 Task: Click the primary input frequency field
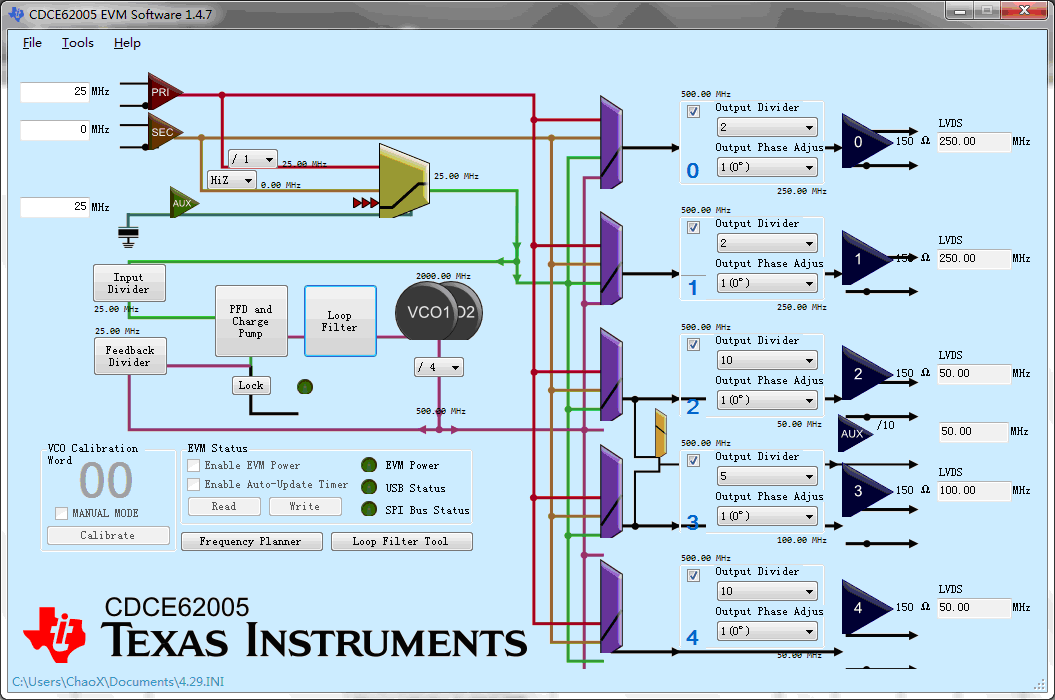pos(54,92)
